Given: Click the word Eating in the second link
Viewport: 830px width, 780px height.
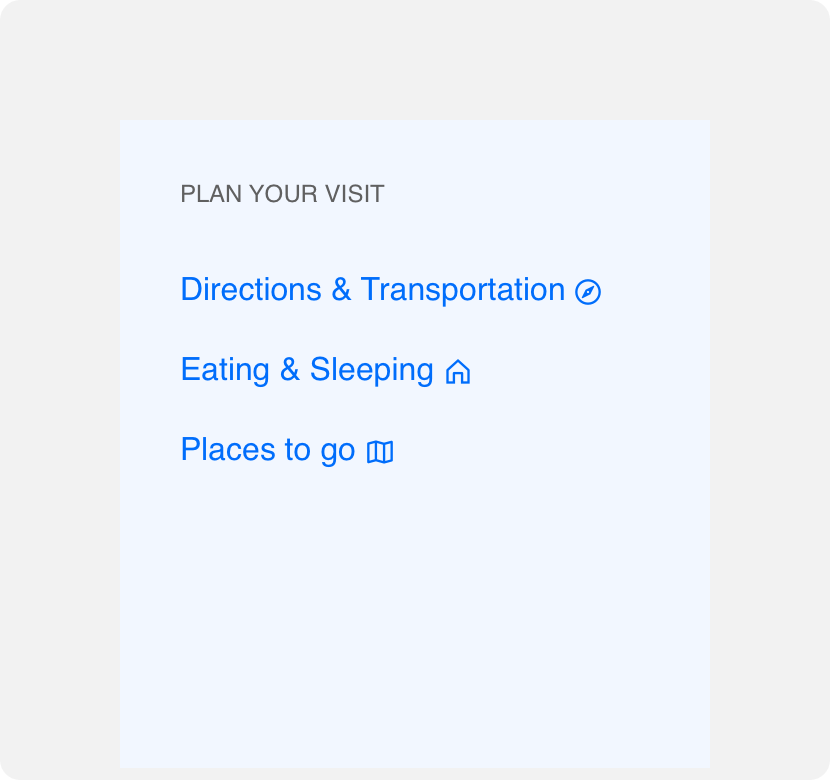Looking at the screenshot, I should [x=225, y=371].
